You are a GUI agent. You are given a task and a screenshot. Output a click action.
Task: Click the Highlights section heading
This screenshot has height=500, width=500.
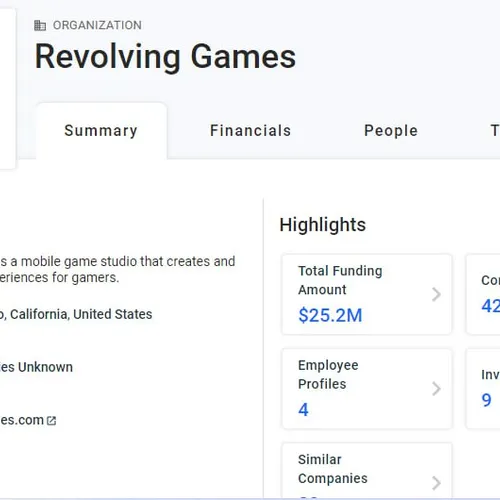click(x=323, y=225)
